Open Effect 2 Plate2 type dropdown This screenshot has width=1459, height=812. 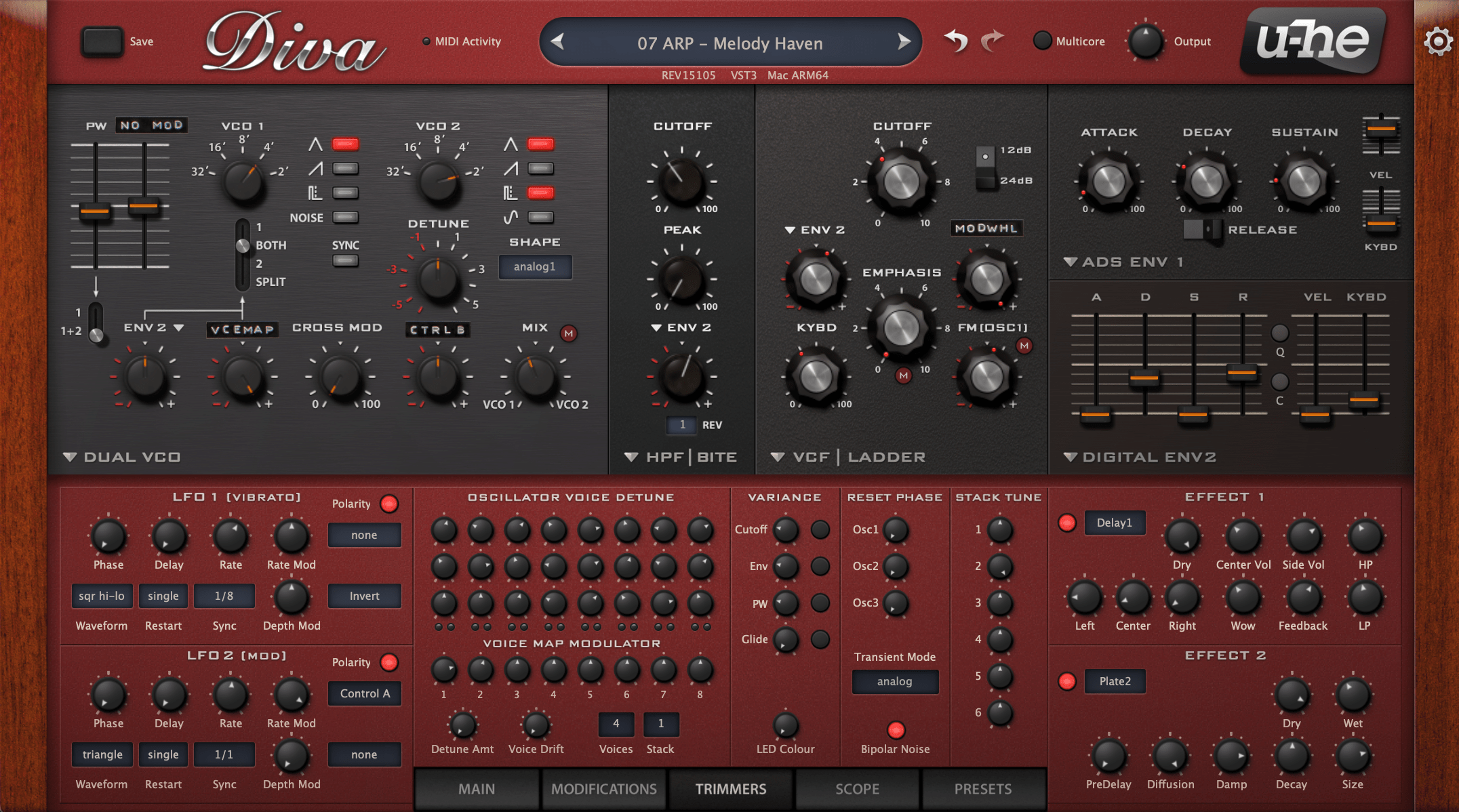[1115, 681]
